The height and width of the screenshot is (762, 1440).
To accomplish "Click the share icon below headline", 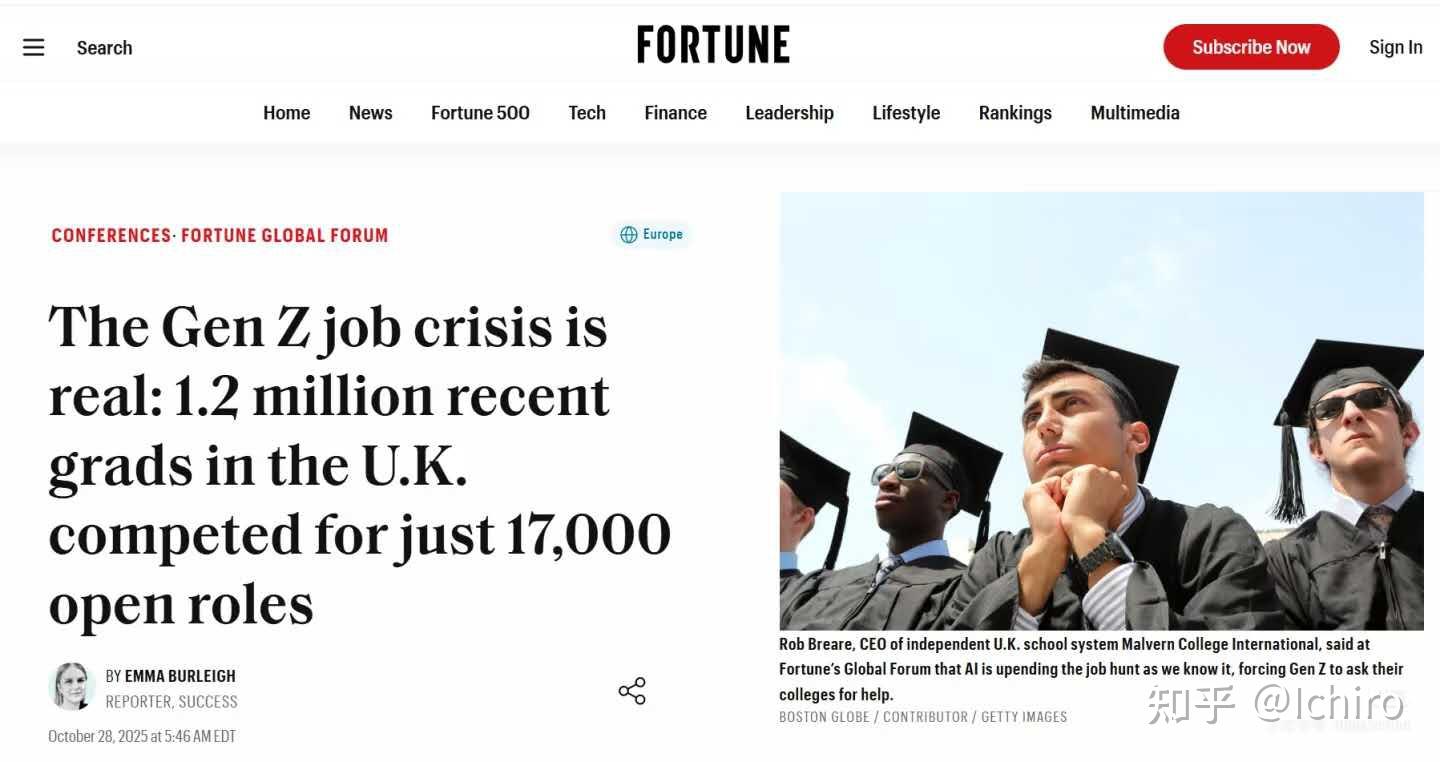I will click(632, 691).
